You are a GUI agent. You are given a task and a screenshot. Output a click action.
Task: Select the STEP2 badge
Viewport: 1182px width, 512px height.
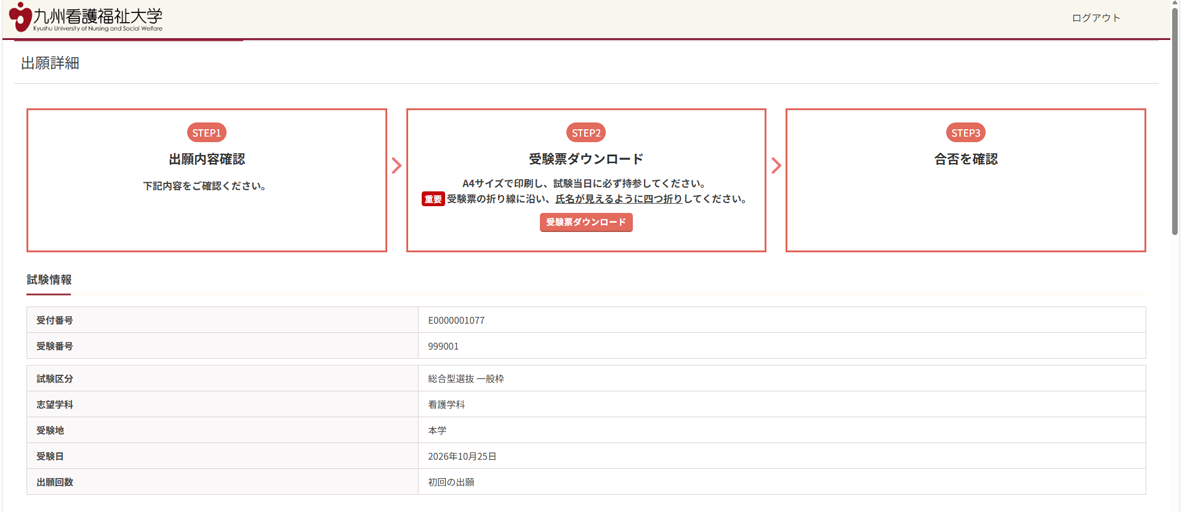586,133
